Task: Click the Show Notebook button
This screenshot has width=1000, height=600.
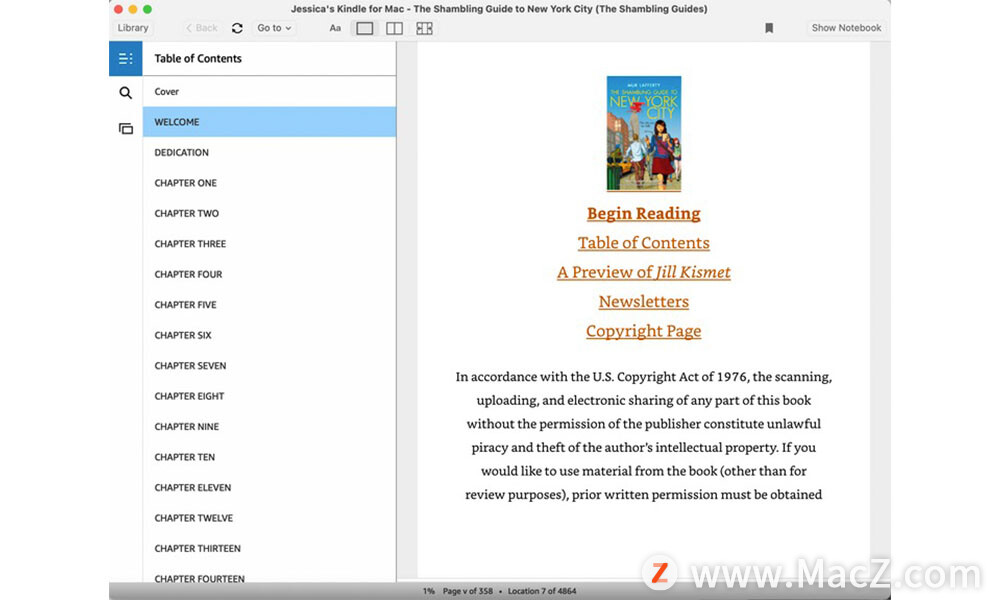Action: [846, 28]
